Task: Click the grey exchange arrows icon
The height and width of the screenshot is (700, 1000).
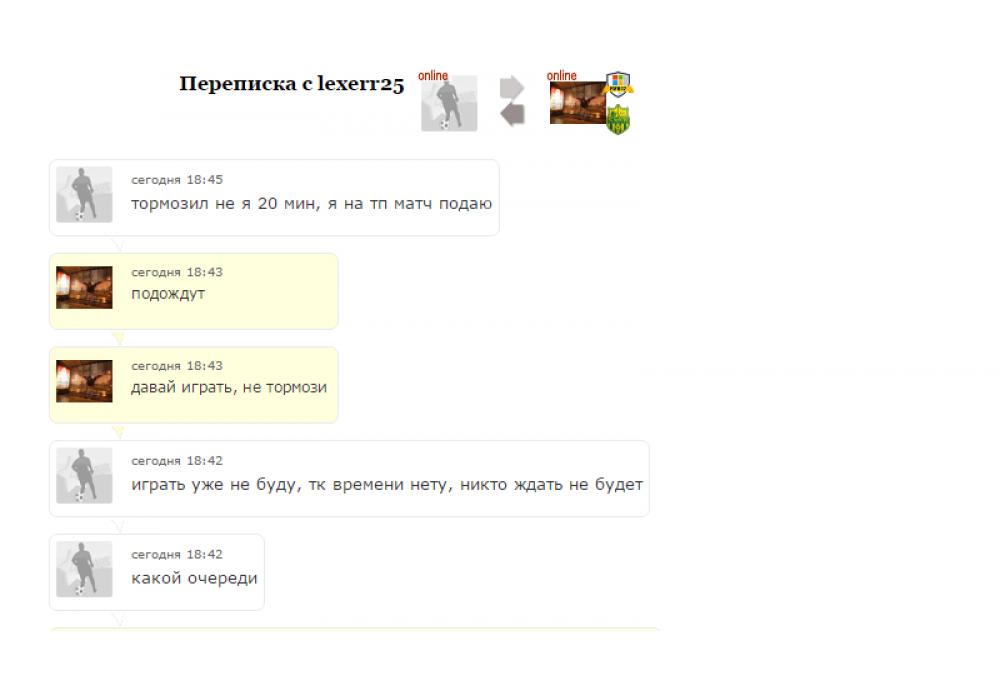Action: (512, 101)
